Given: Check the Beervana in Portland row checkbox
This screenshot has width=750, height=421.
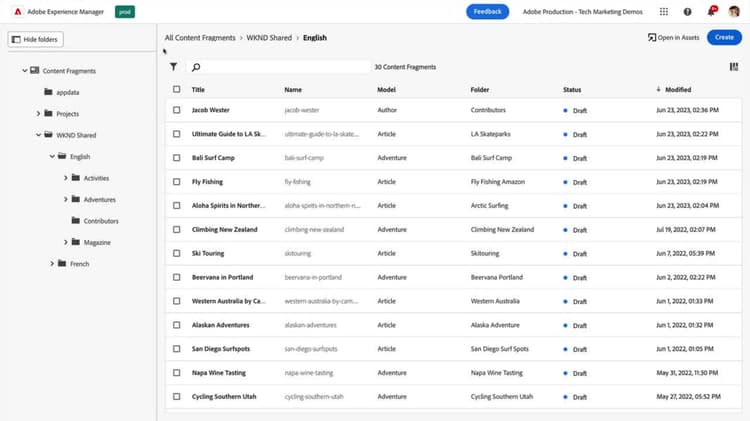Looking at the screenshot, I should [x=176, y=277].
